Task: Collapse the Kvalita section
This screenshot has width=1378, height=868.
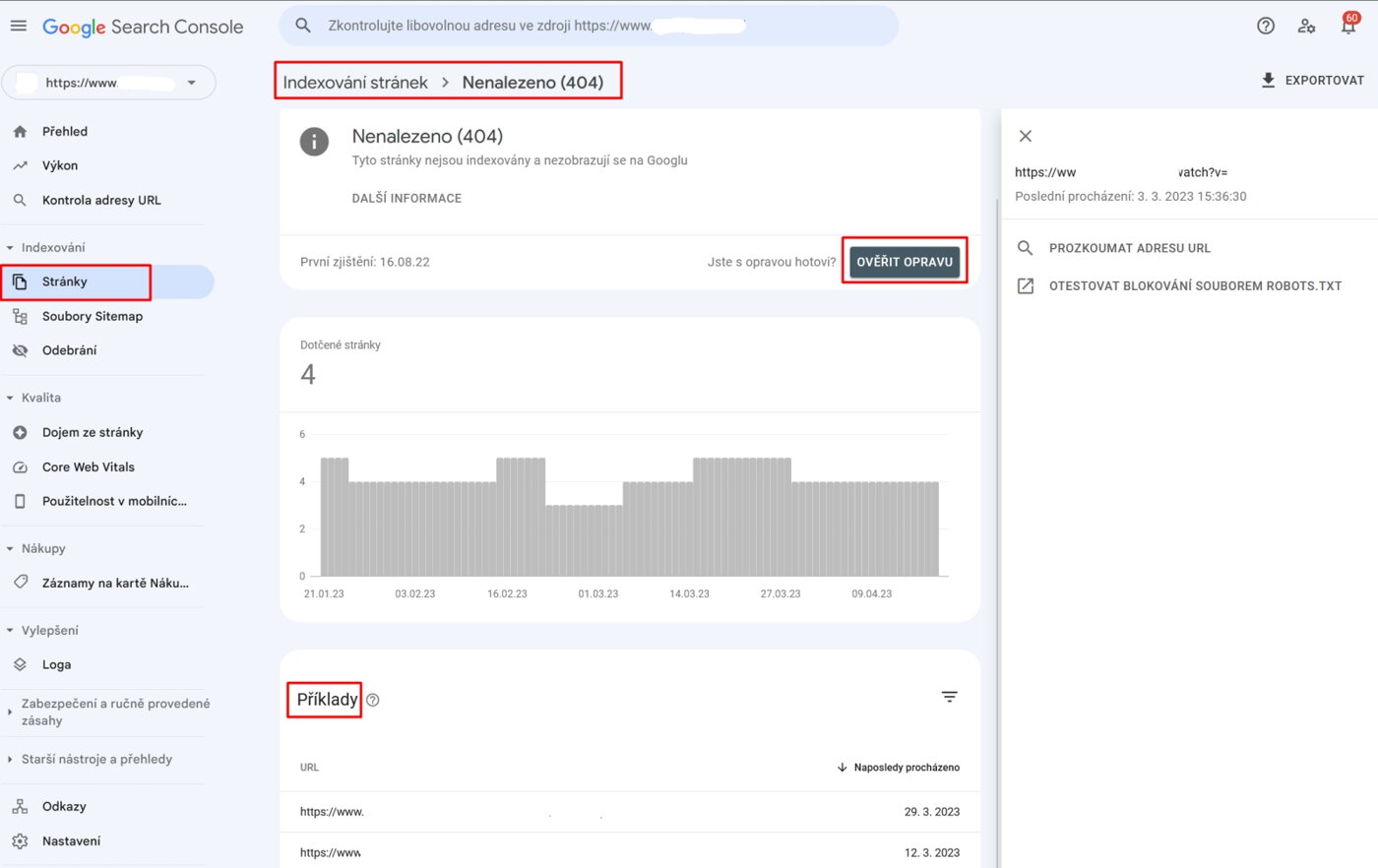Action: (x=10, y=398)
